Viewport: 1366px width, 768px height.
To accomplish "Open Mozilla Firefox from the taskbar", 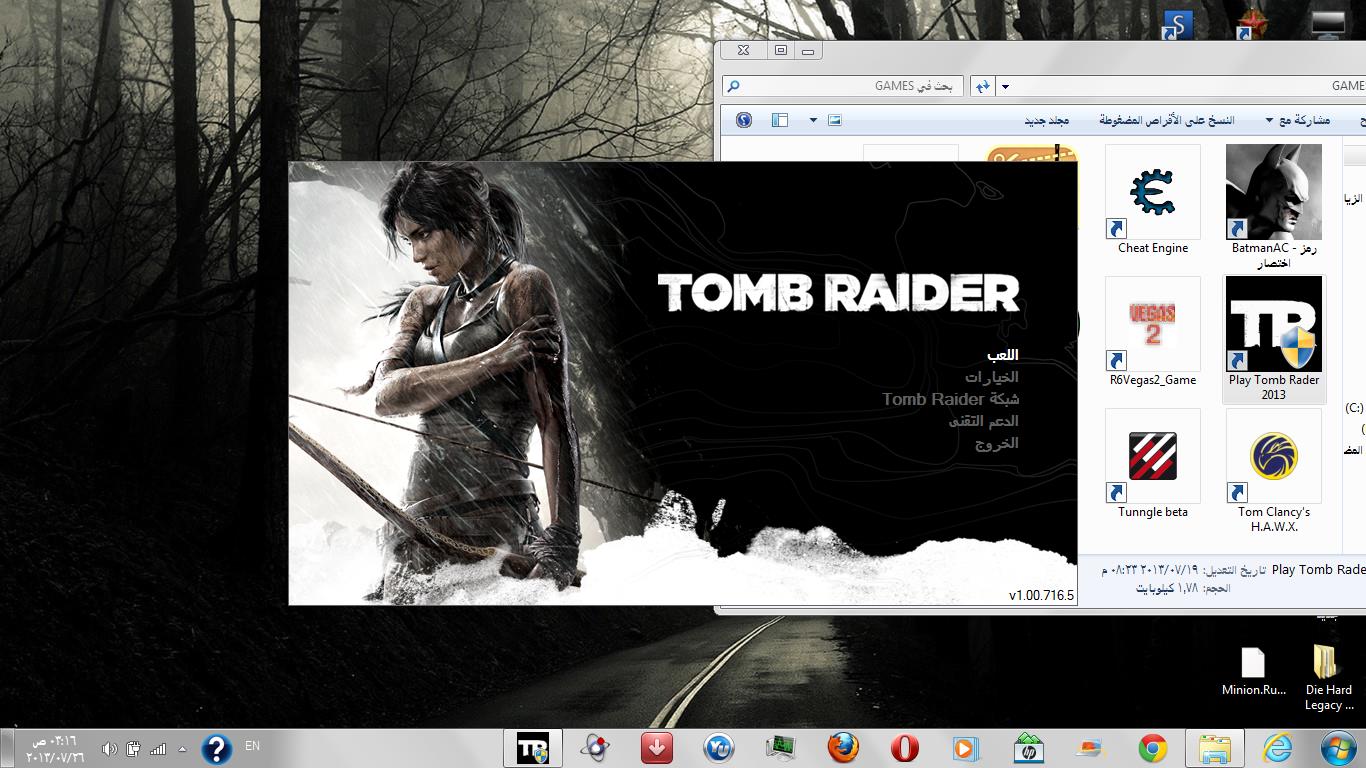I will 842,748.
